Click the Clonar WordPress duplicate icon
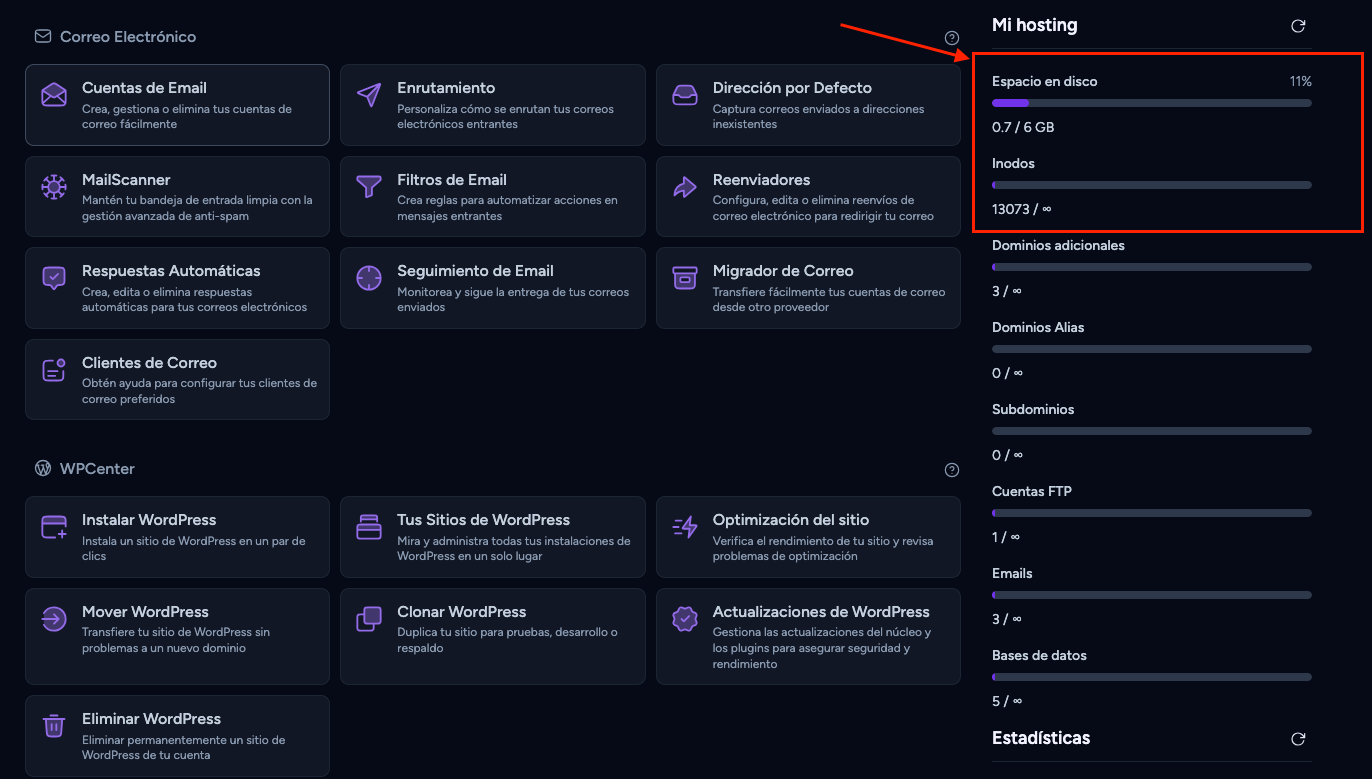 369,619
